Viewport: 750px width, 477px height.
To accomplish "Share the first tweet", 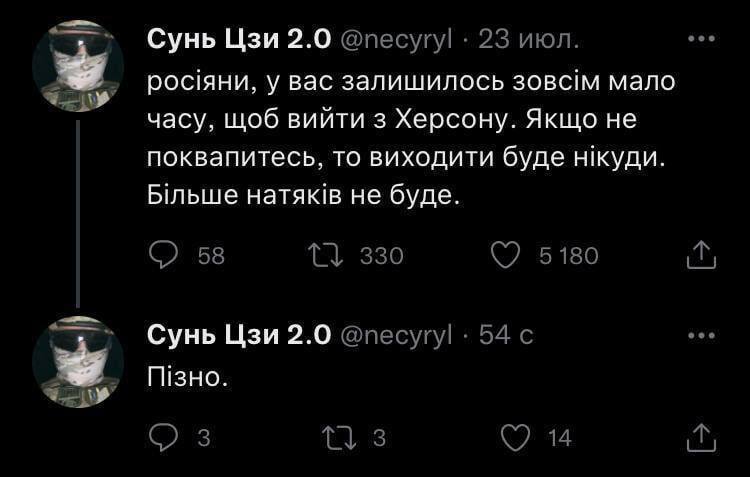I will 703,256.
